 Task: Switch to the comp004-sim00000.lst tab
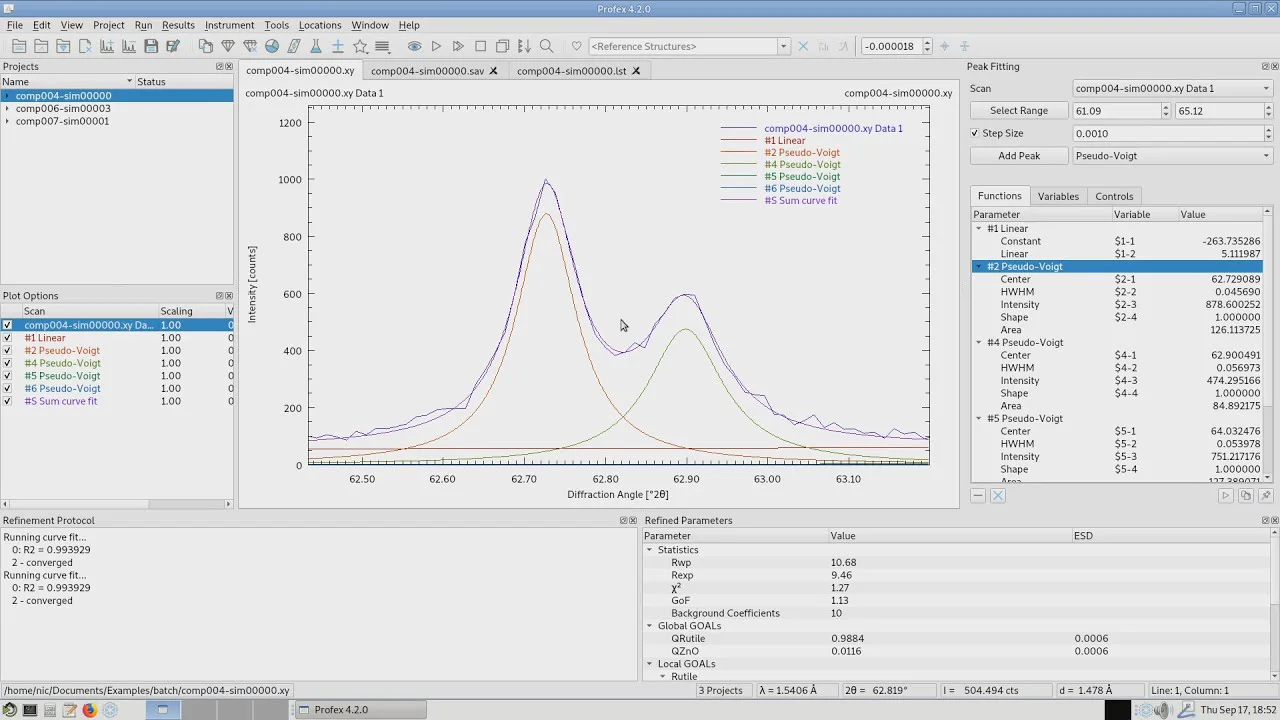[571, 71]
